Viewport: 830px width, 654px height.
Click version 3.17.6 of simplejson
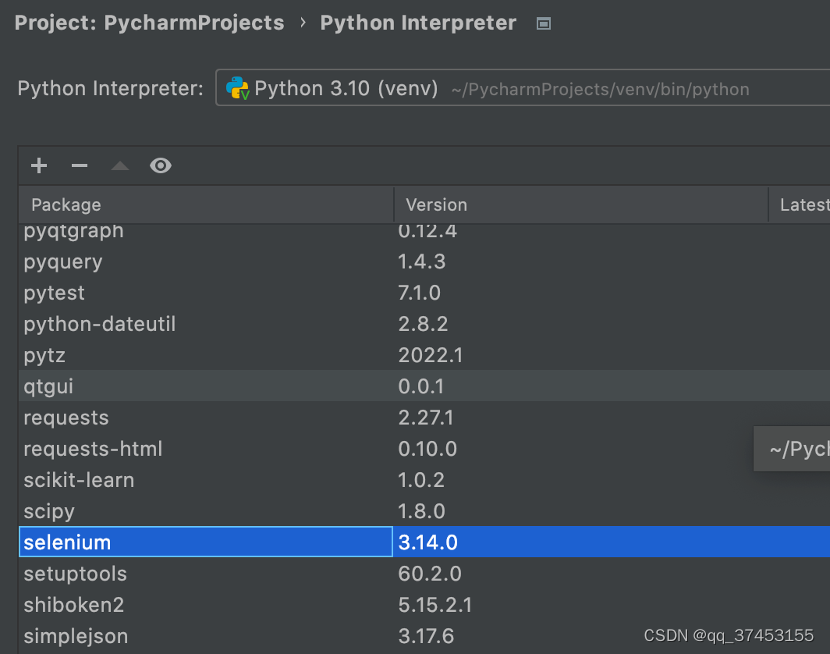click(x=426, y=636)
